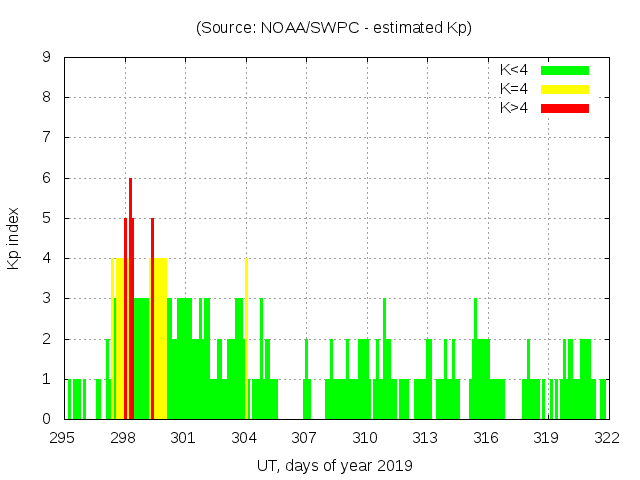Screen dimensions: 640x480
Task: Pick the x-axis tick label 322
Action: pyautogui.click(x=607, y=437)
